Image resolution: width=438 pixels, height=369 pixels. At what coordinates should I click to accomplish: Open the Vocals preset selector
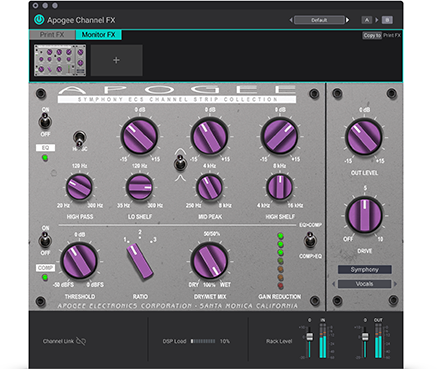tap(364, 284)
